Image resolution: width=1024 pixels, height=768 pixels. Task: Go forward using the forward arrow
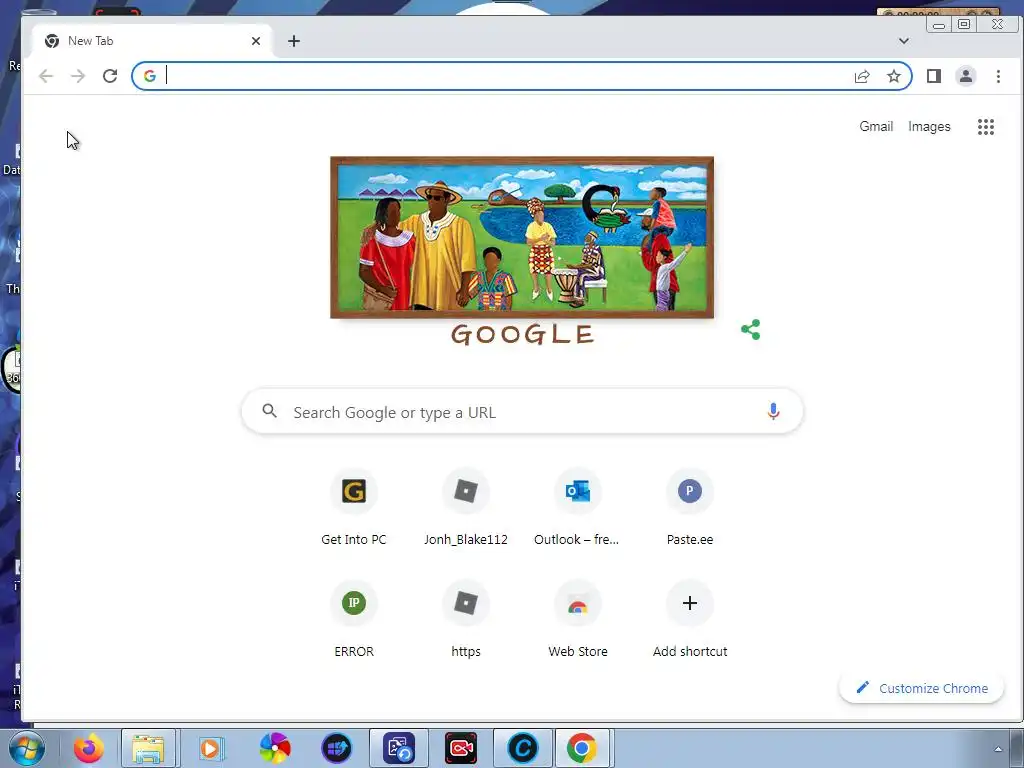tap(78, 76)
